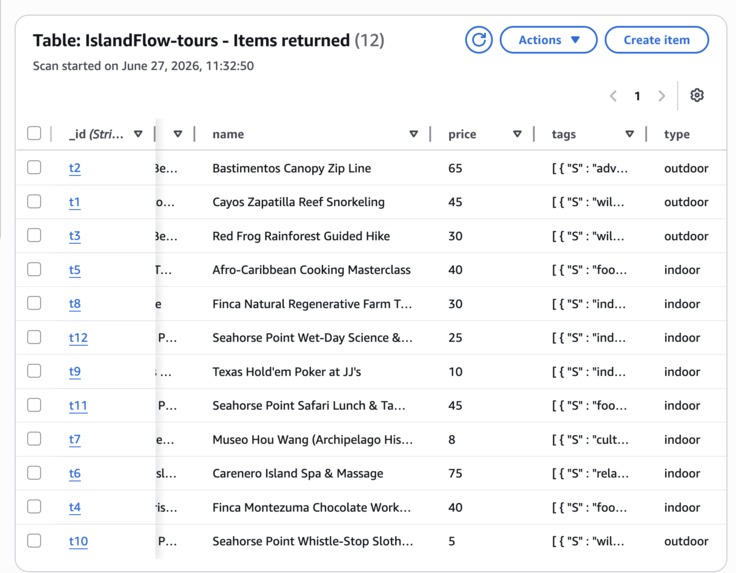Open table preferences gear icon
Image resolution: width=736 pixels, height=573 pixels.
[697, 95]
